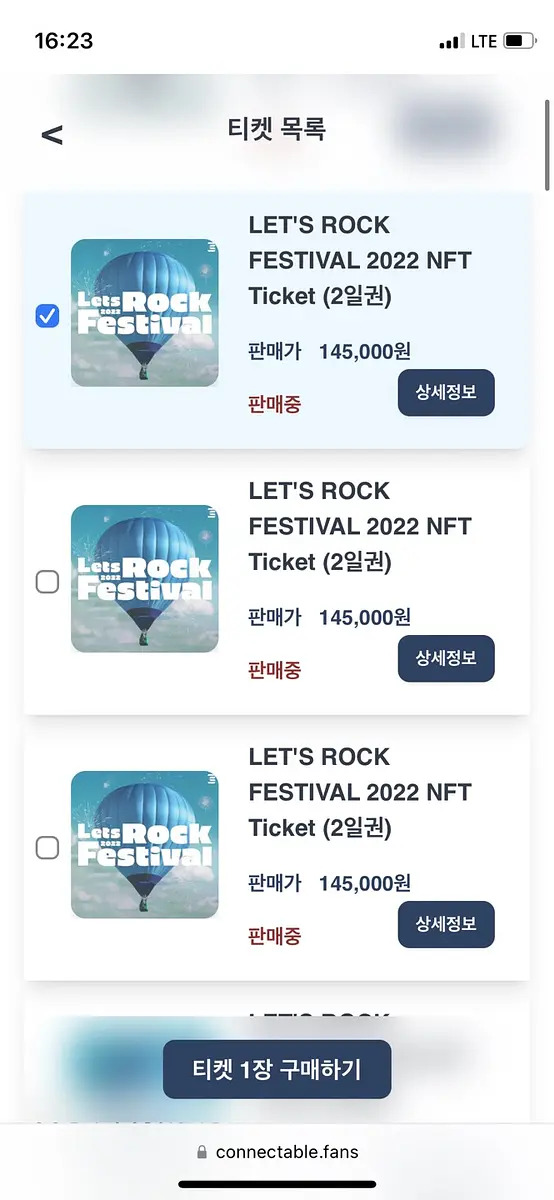Check the third ticket's checkbox
554x1200 pixels.
pos(47,847)
